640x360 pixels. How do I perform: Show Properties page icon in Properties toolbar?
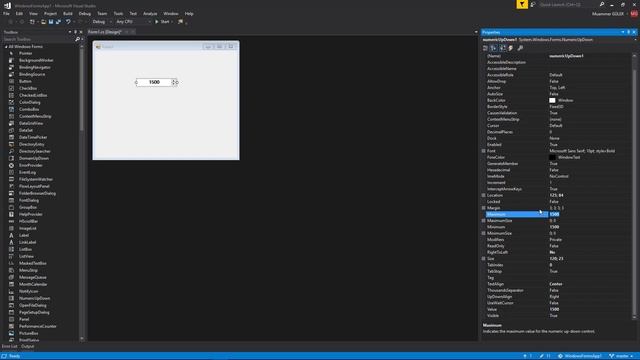502,48
